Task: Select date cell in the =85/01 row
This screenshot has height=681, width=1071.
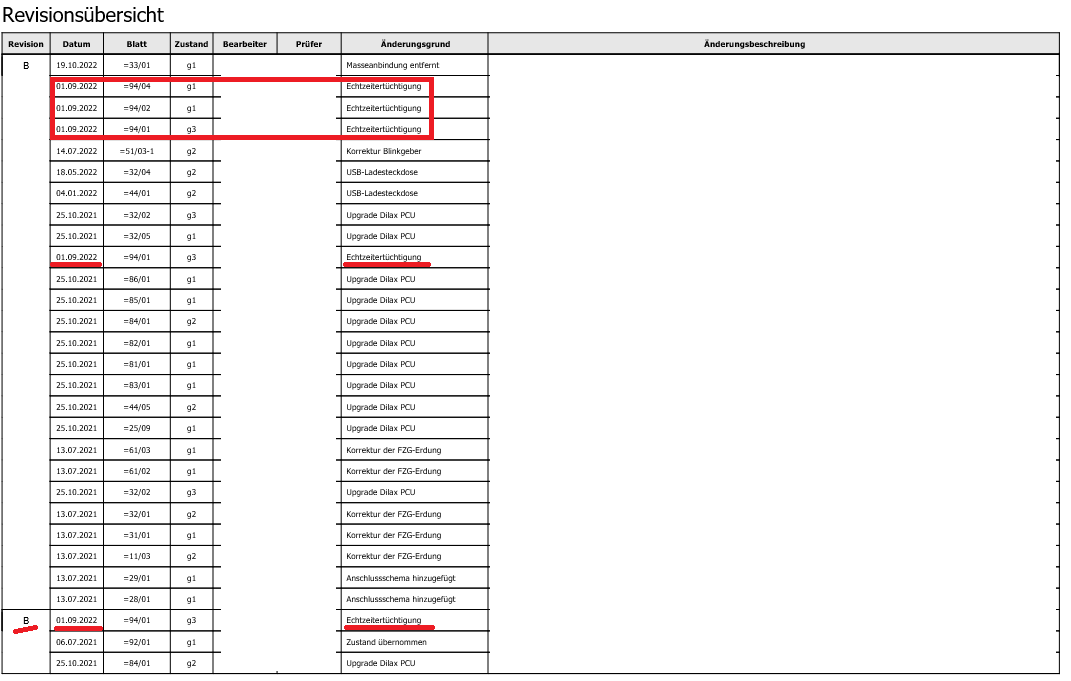Action: [76, 301]
